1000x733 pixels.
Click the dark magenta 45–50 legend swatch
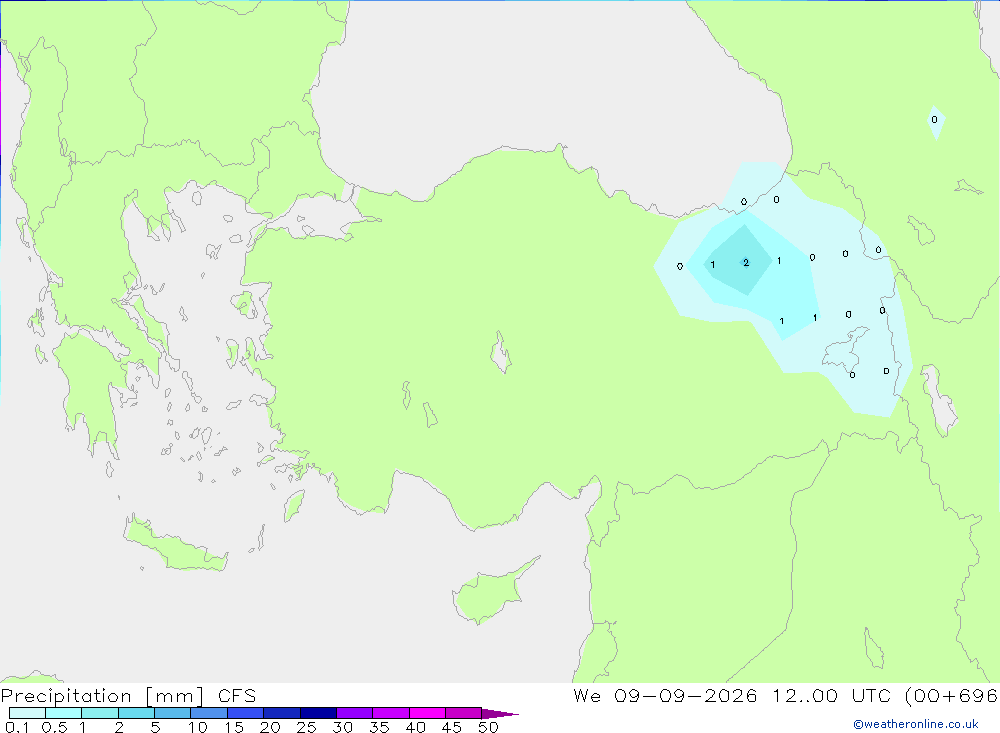(x=464, y=713)
